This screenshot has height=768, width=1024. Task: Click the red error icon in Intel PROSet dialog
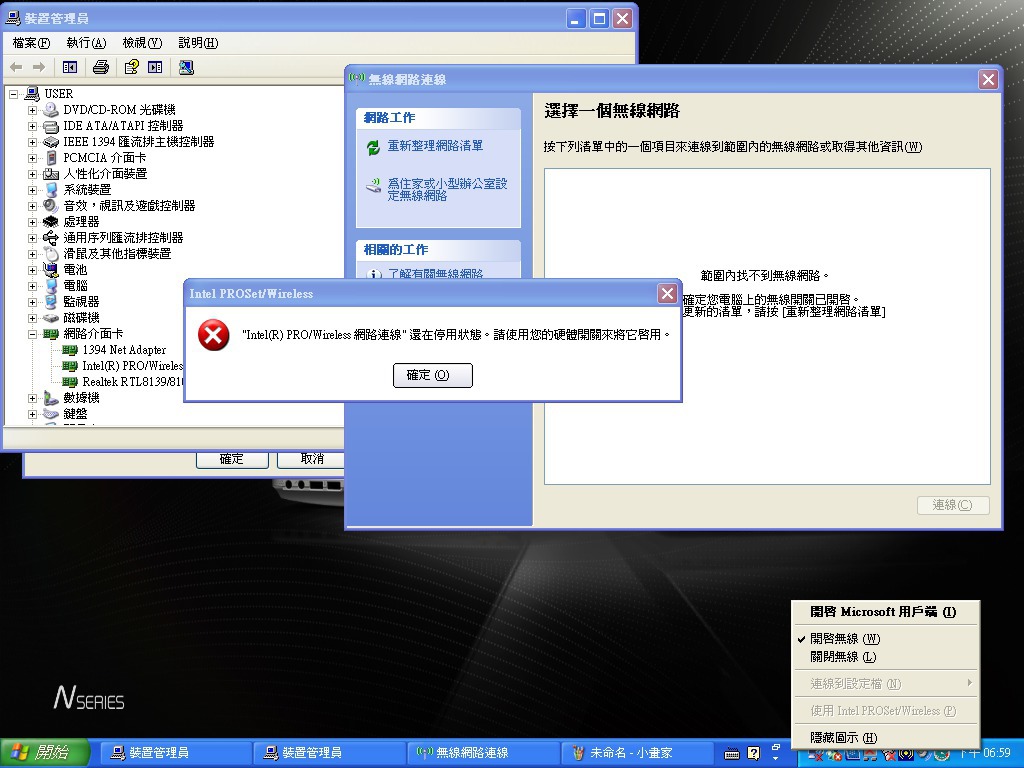coord(214,335)
